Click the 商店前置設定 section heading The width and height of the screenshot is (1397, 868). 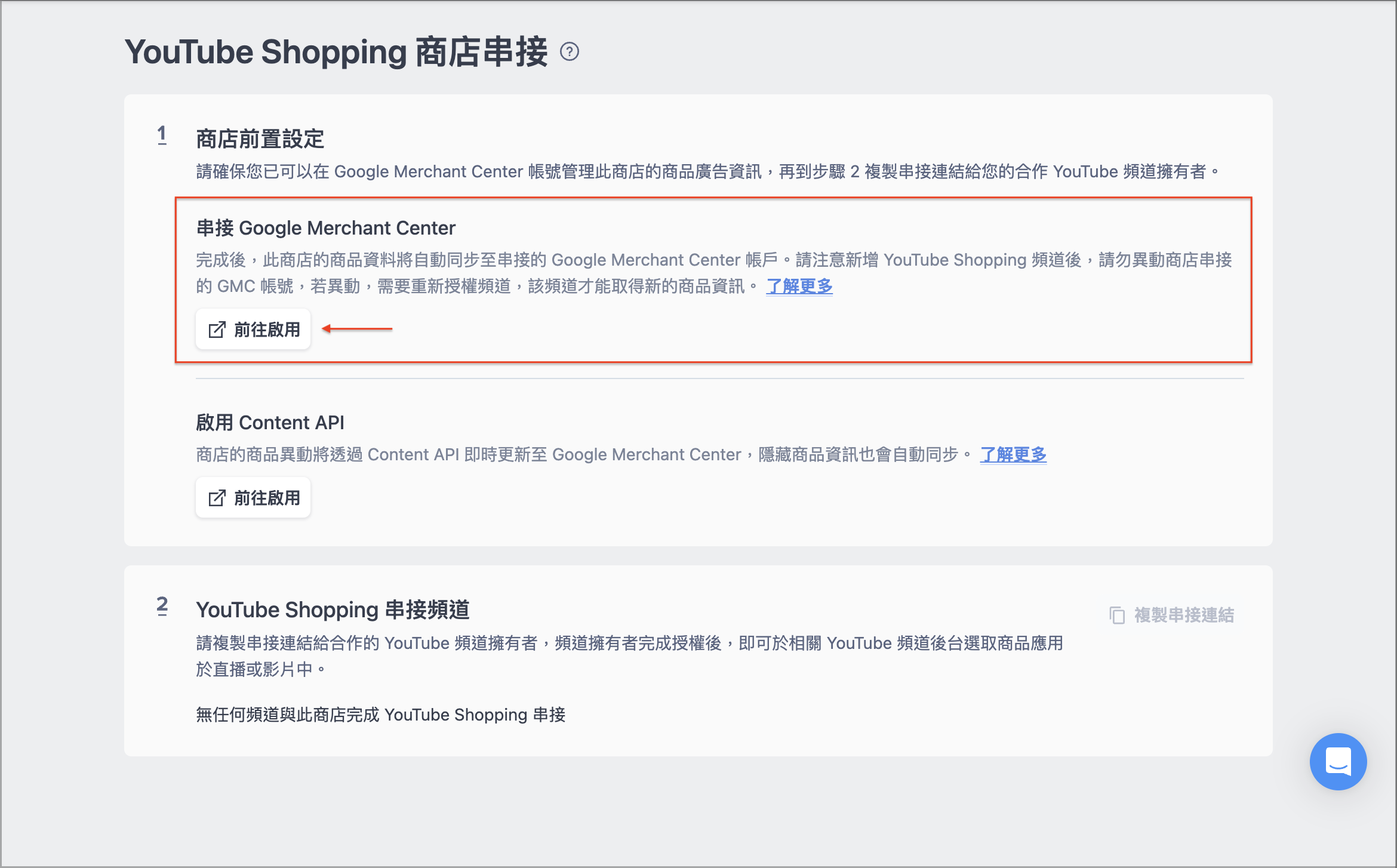[x=260, y=139]
